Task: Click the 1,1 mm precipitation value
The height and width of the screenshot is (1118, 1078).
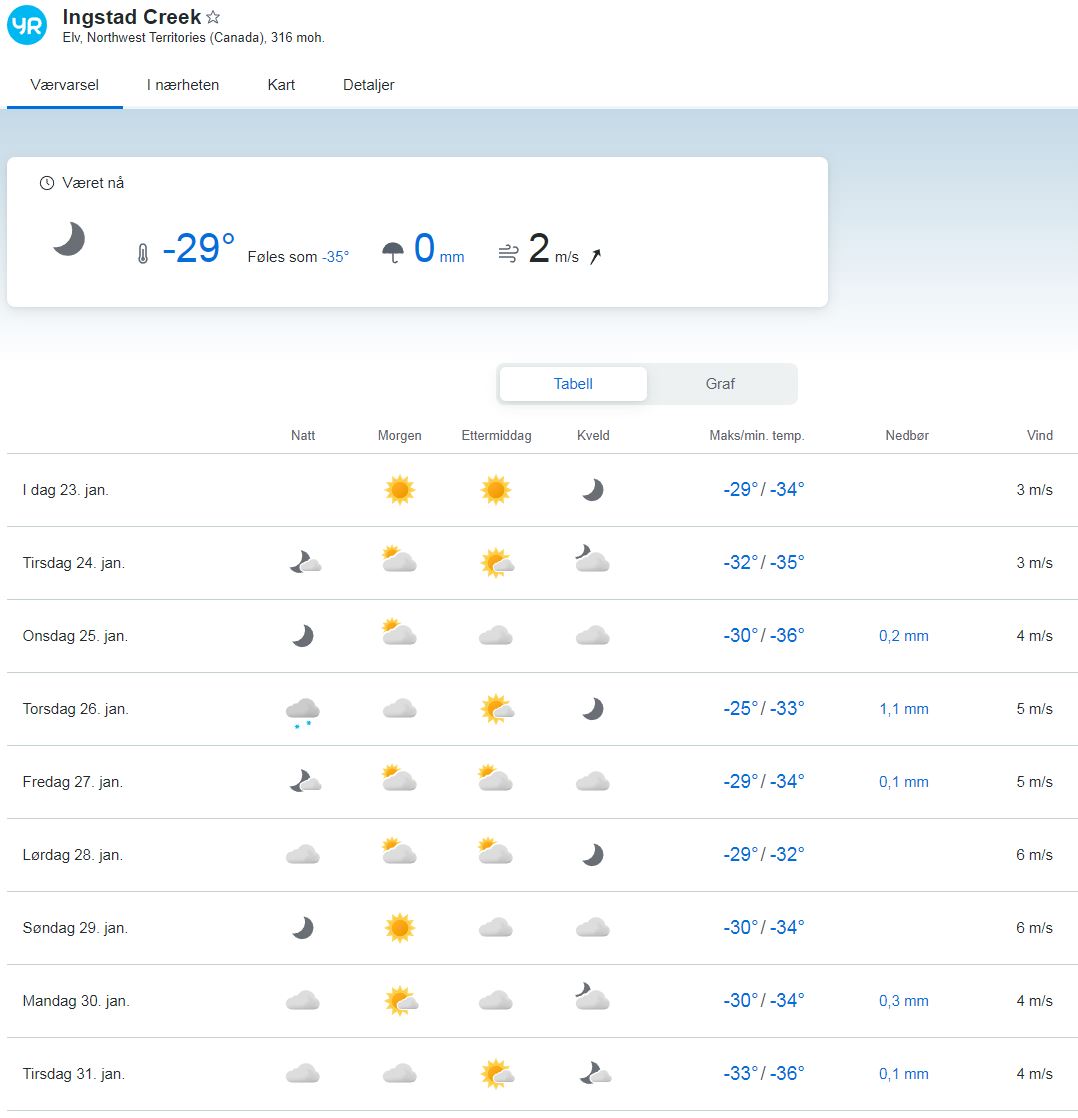Action: pyautogui.click(x=903, y=709)
